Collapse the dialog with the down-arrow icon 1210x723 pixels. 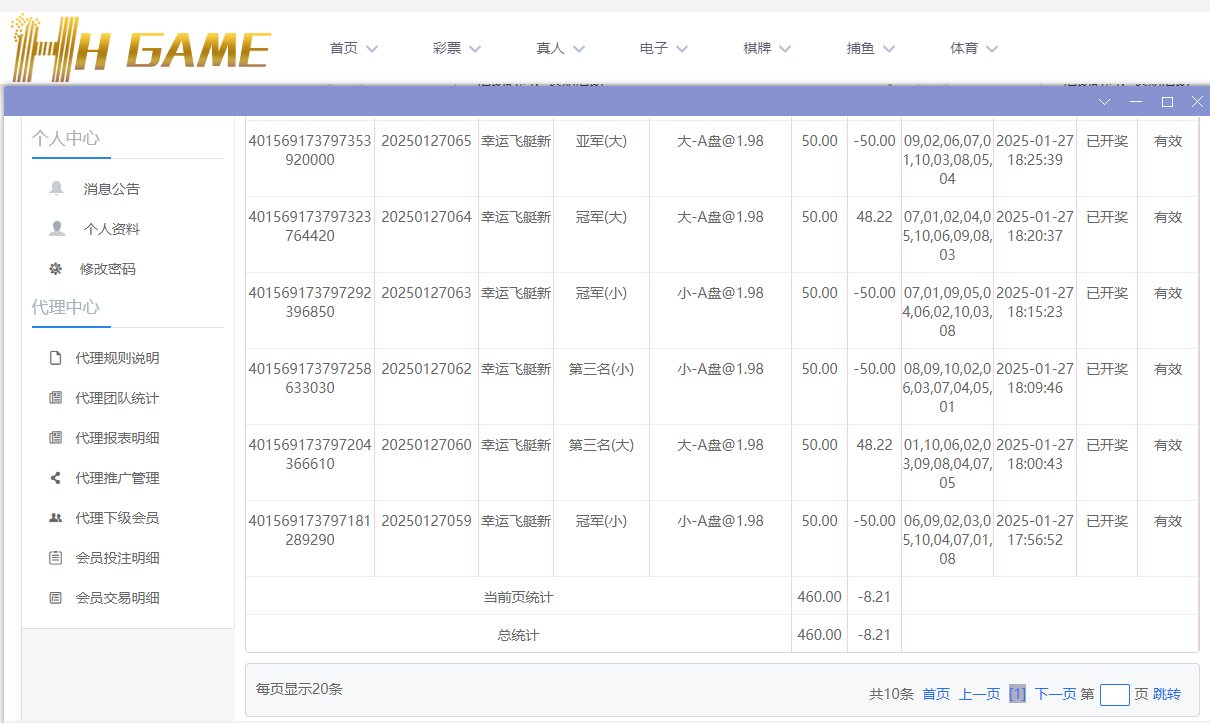[x=1104, y=101]
